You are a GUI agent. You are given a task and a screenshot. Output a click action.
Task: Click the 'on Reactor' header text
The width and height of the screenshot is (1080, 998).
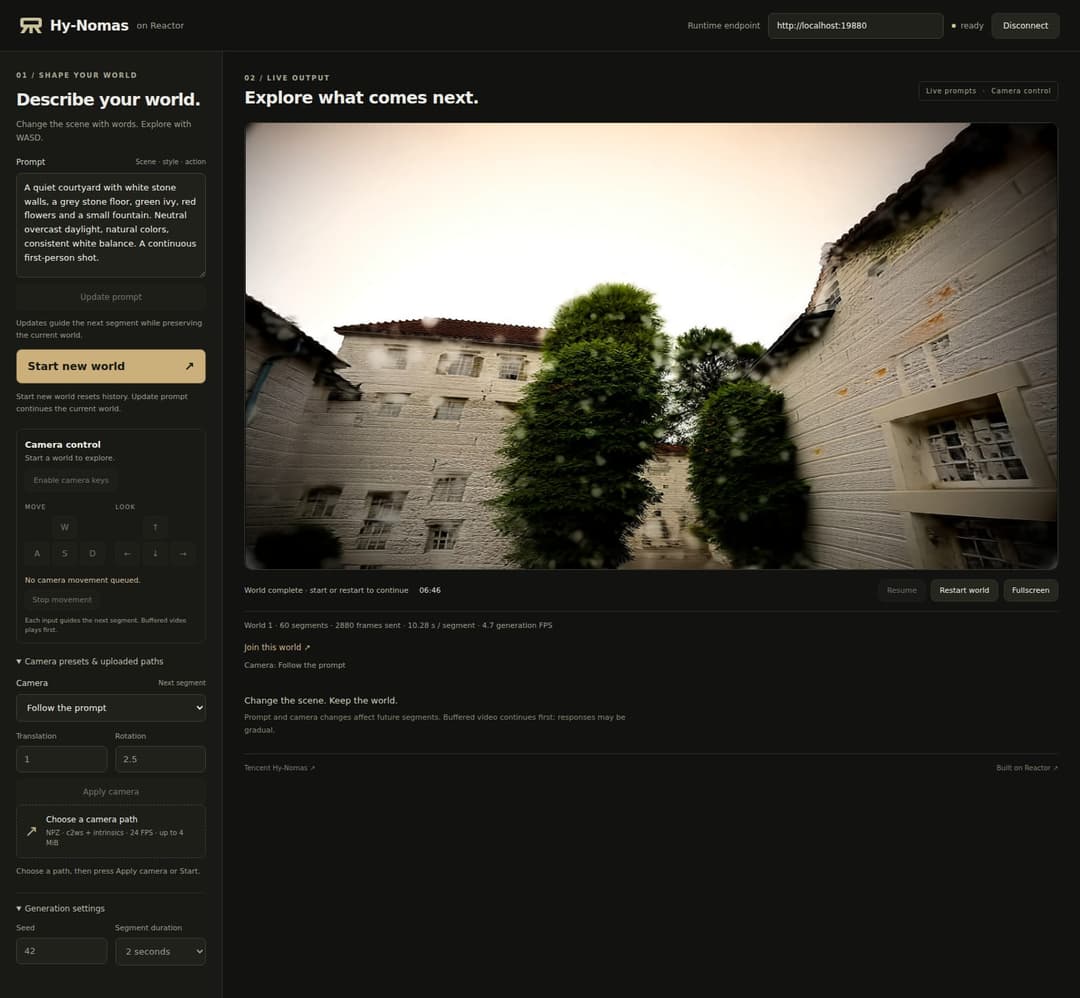[160, 25]
